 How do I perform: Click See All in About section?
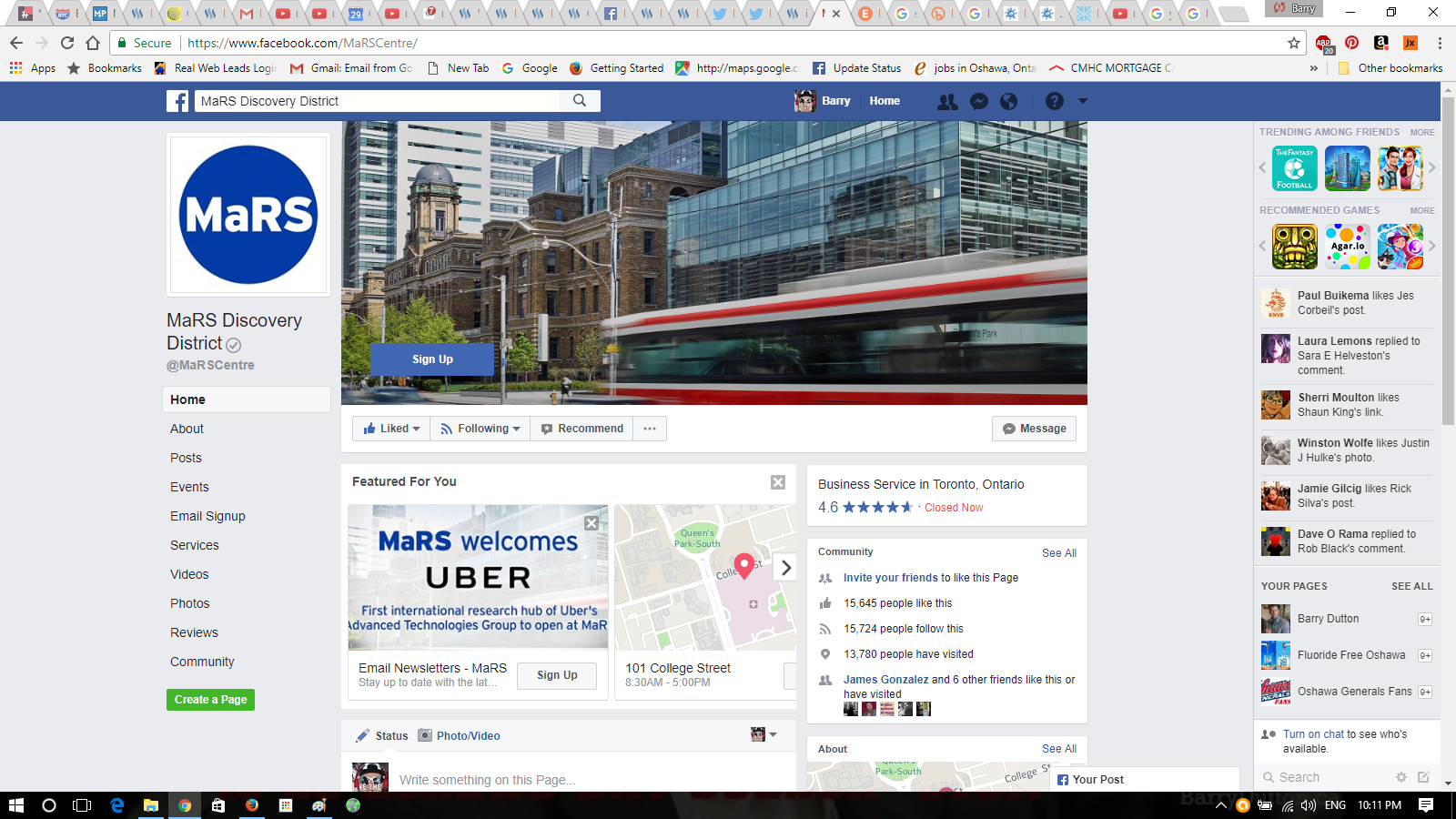1058,749
